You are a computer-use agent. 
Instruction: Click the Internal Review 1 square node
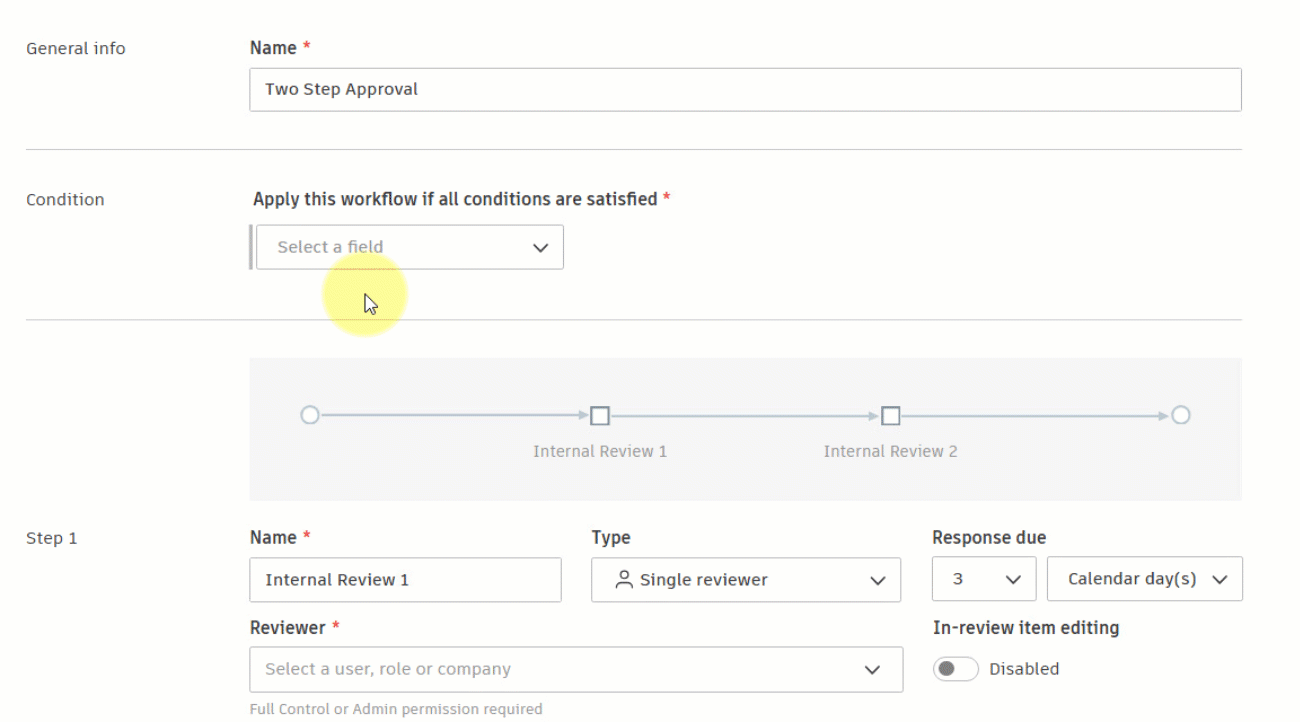[600, 416]
